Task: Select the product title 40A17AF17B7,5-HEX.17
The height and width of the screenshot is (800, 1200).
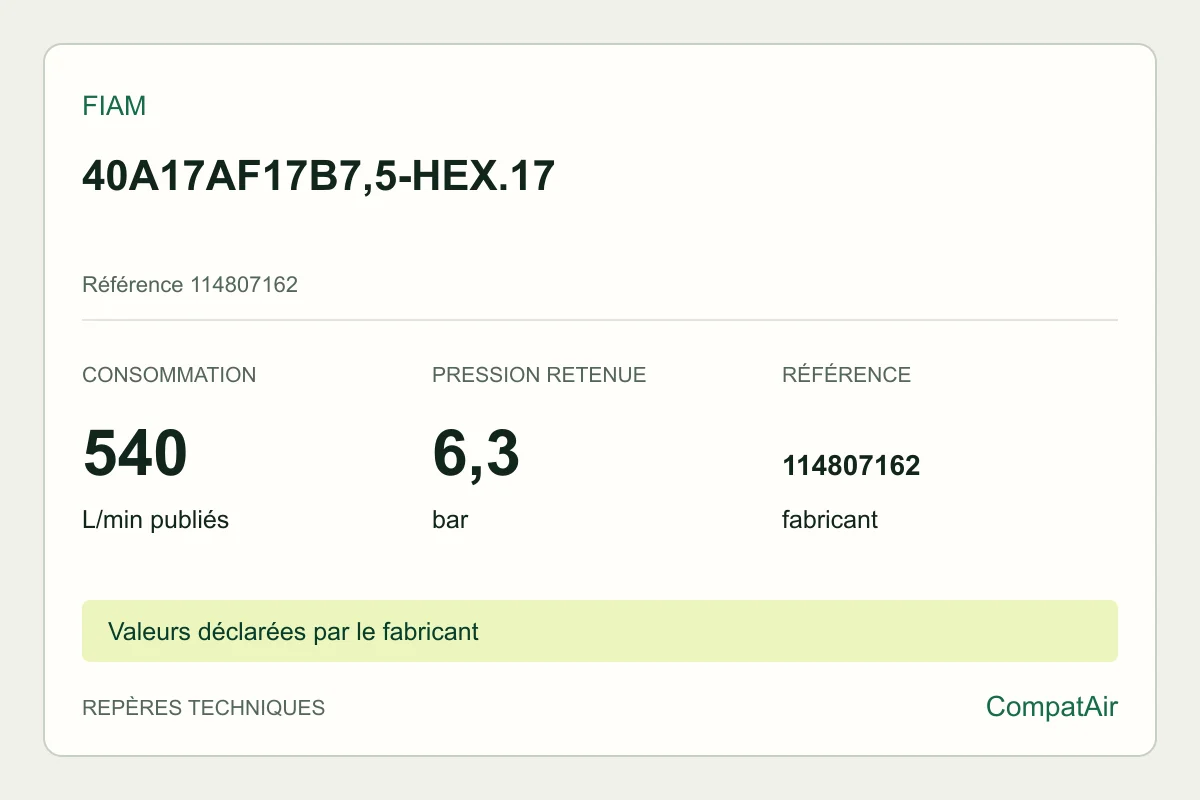Action: tap(318, 176)
